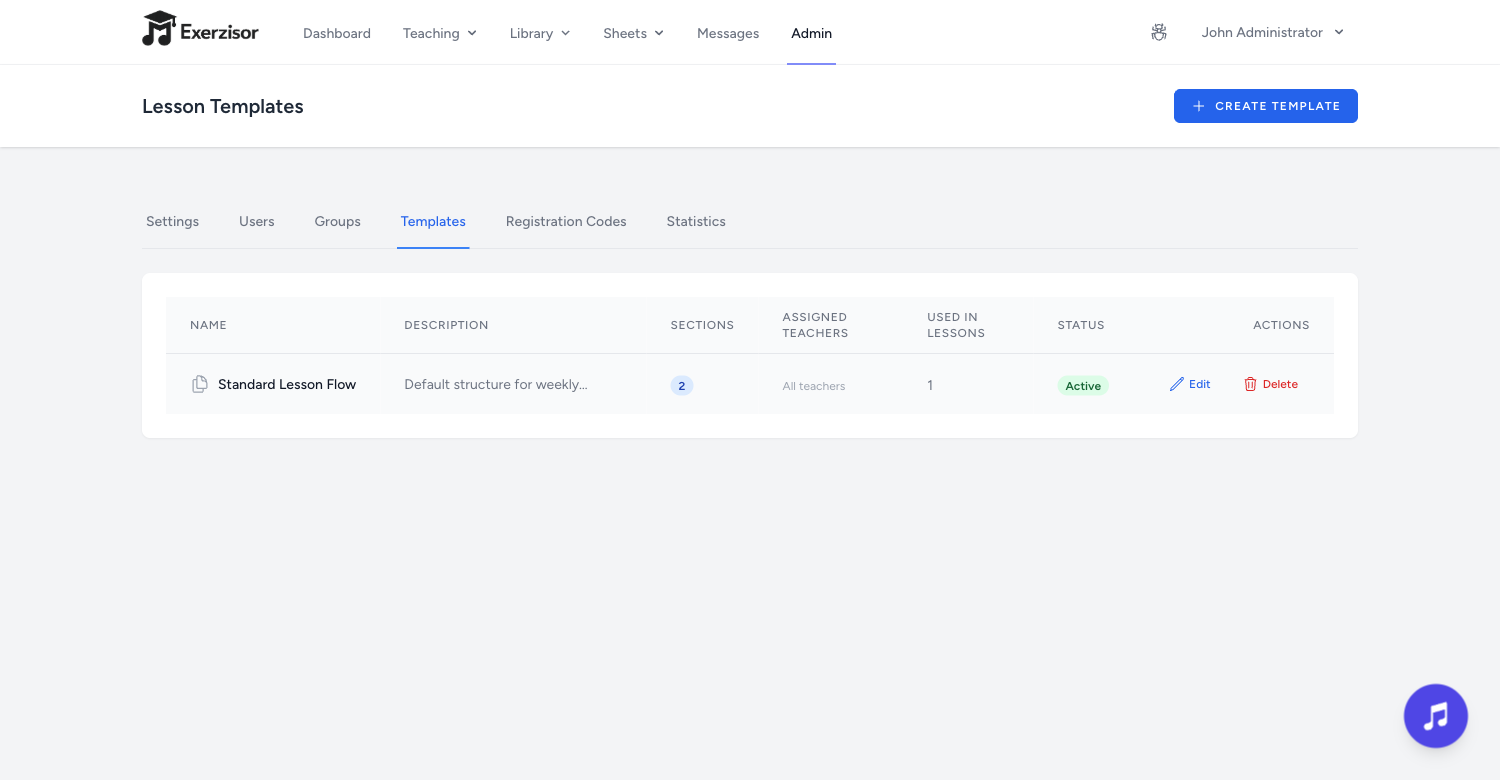
Task: Click the Description column header
Action: (446, 325)
